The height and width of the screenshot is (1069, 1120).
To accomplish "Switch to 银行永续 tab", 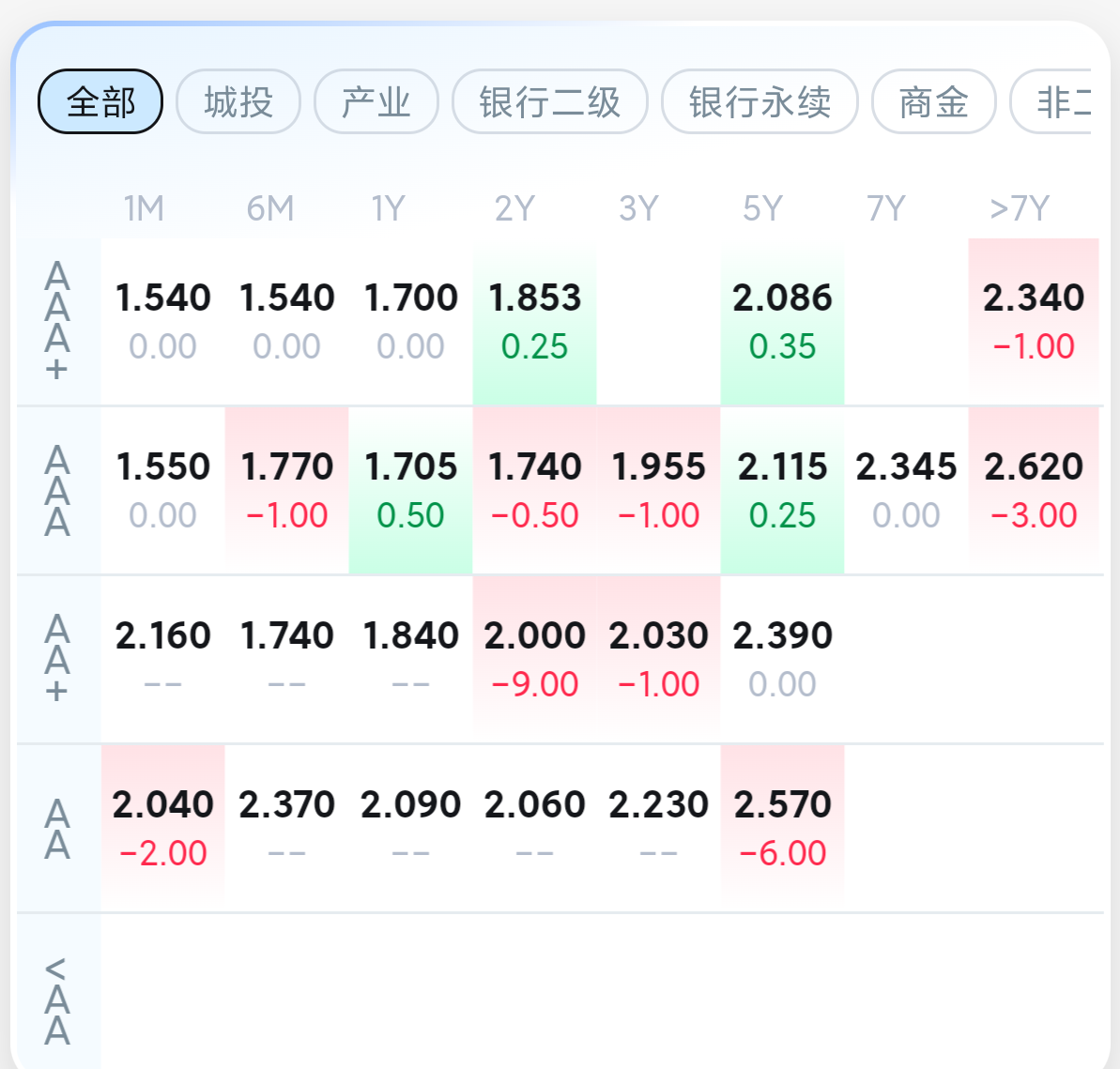I will click(x=759, y=101).
